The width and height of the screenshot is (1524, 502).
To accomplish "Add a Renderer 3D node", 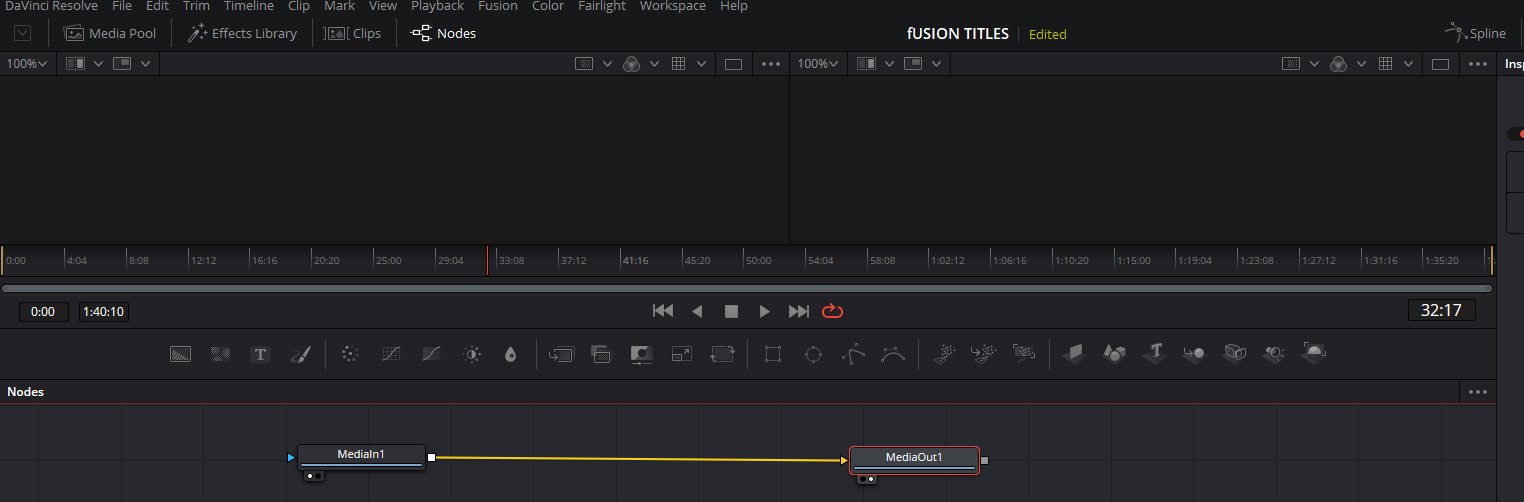I will [x=1314, y=352].
